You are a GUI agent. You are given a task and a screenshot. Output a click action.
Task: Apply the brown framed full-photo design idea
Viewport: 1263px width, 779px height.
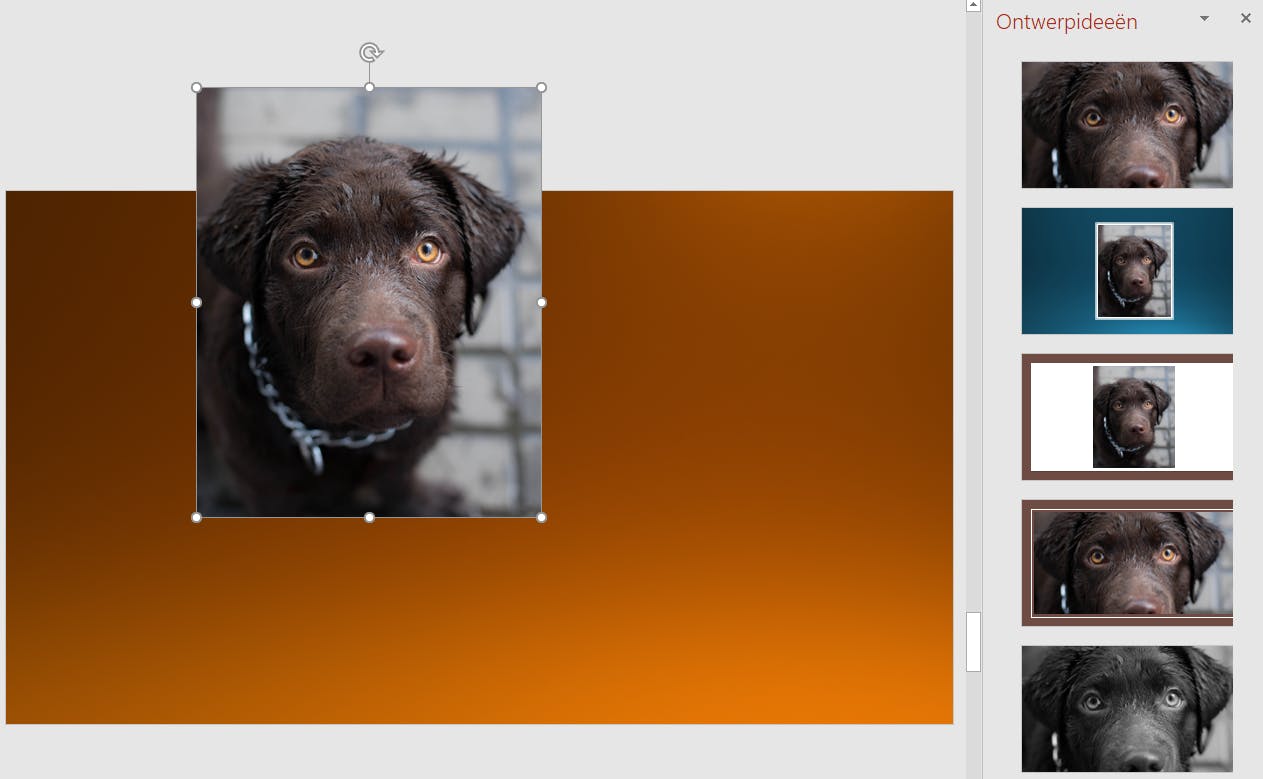(1127, 563)
